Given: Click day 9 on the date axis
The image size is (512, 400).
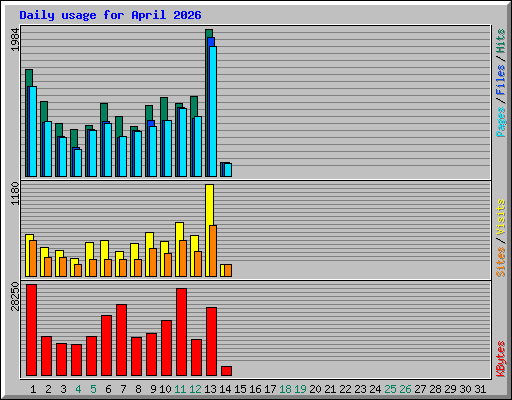Looking at the screenshot, I should click(x=153, y=389).
